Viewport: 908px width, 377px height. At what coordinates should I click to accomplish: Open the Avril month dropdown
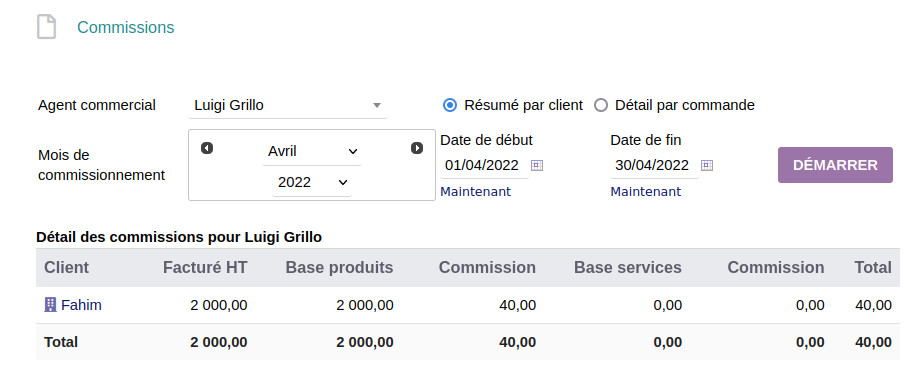pos(312,151)
